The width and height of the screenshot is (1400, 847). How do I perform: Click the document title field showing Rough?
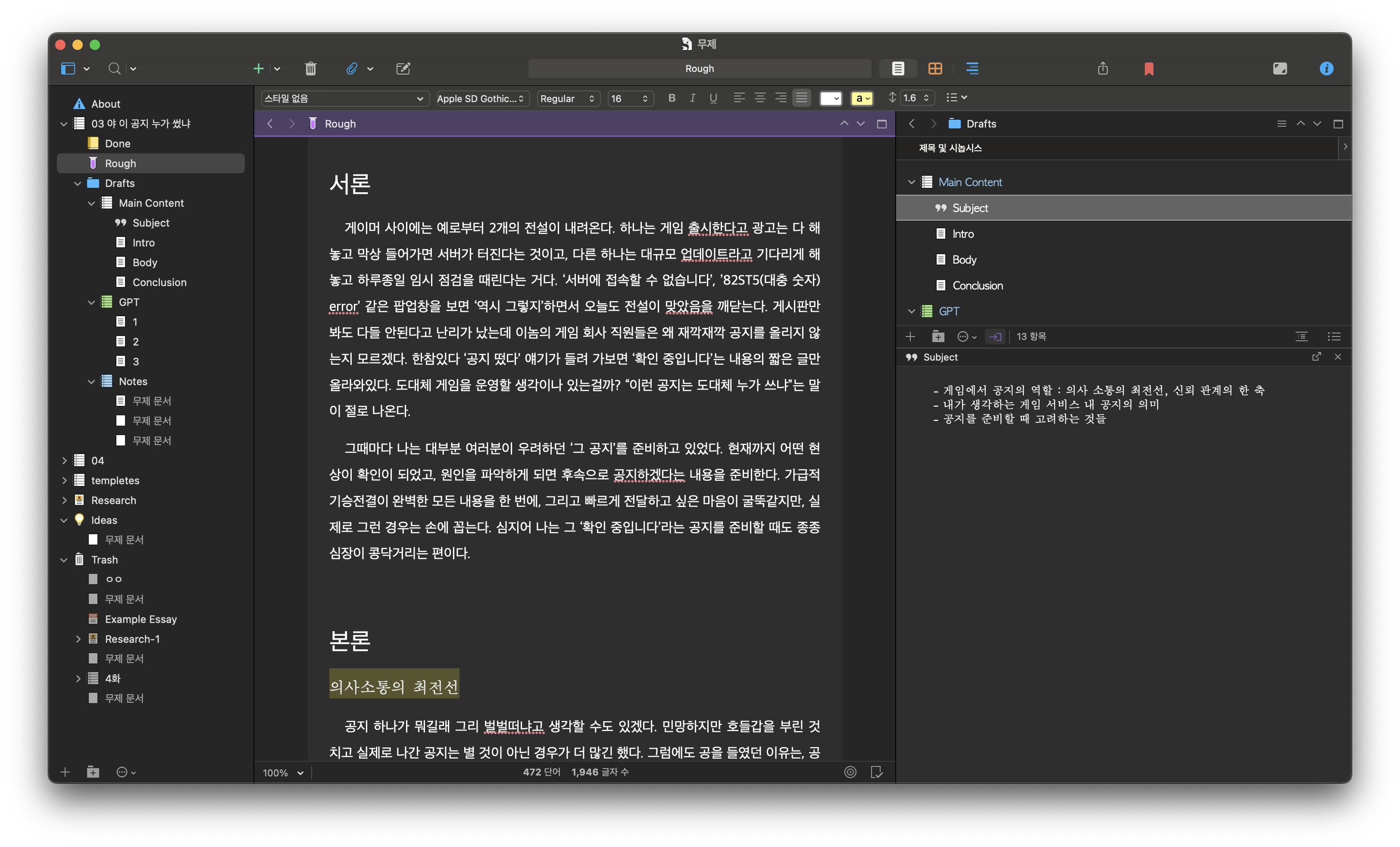coord(700,69)
